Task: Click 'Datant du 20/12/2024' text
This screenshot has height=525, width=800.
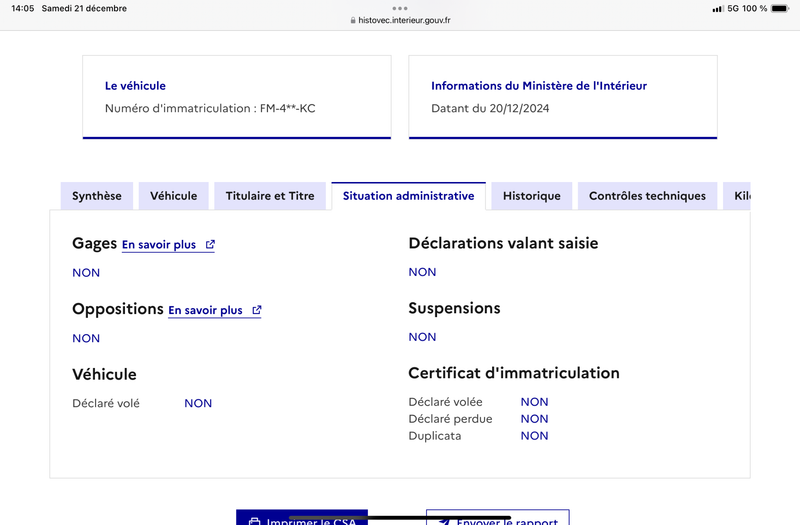Action: click(490, 108)
